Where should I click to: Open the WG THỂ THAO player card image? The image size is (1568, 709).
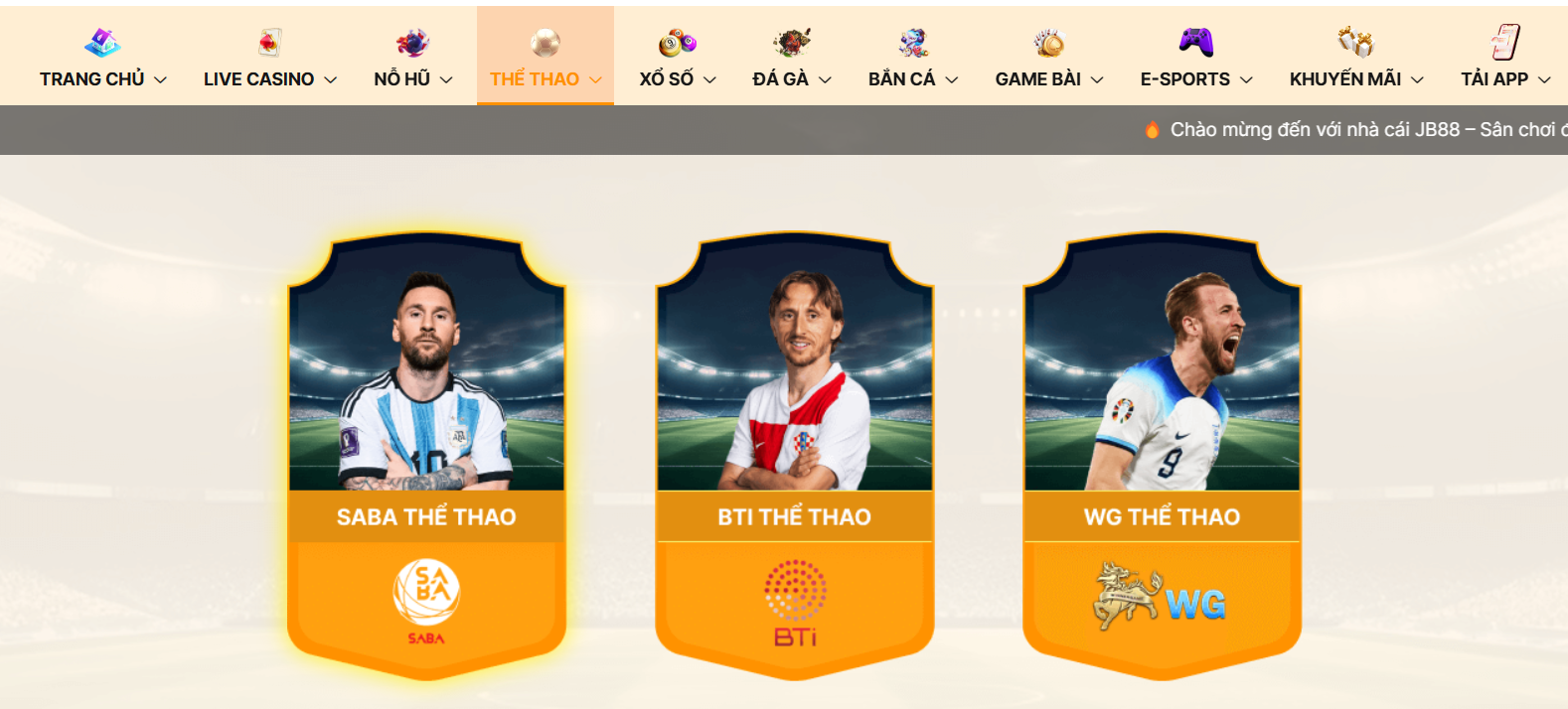click(x=1162, y=365)
